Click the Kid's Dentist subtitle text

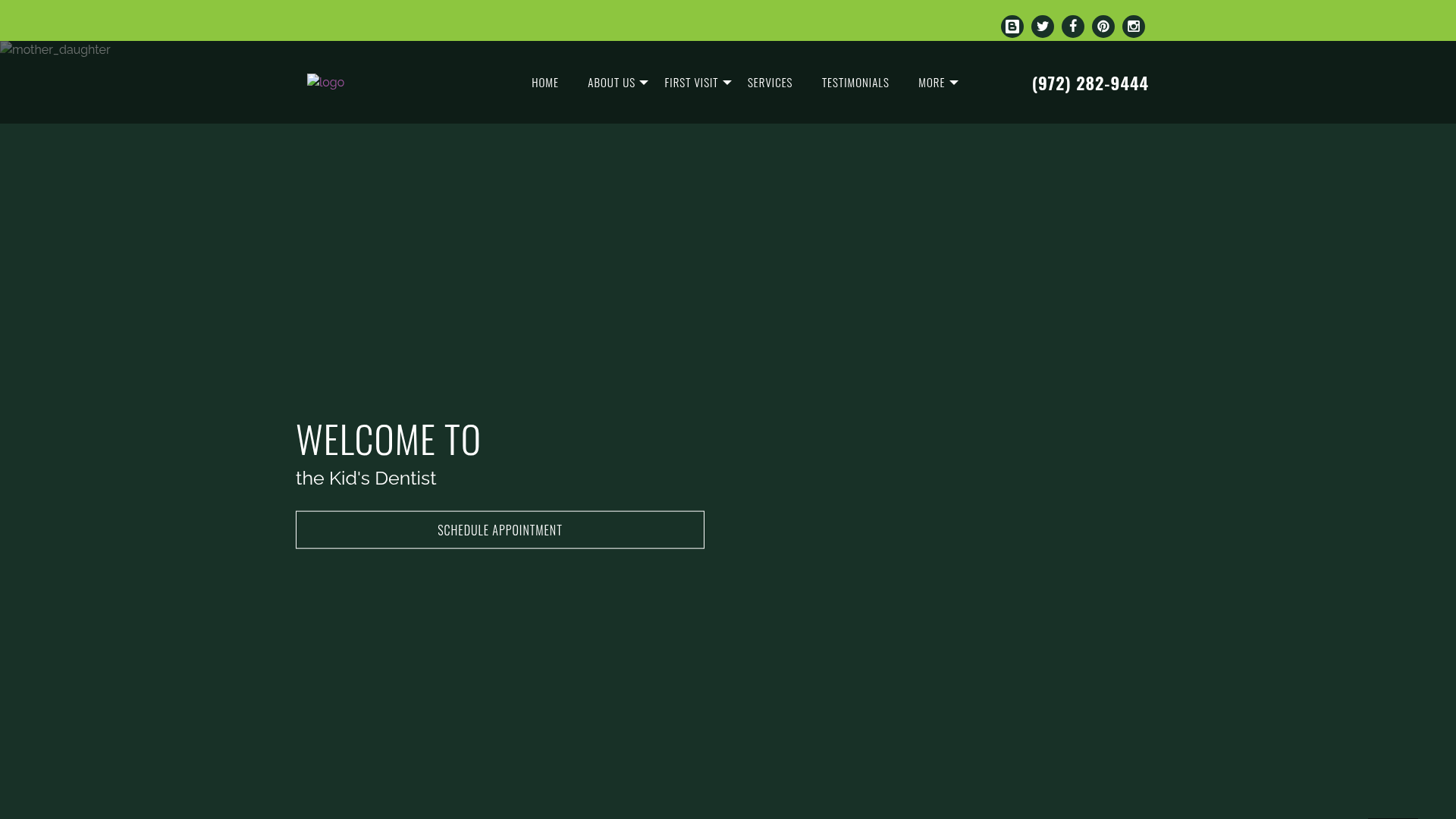click(366, 479)
